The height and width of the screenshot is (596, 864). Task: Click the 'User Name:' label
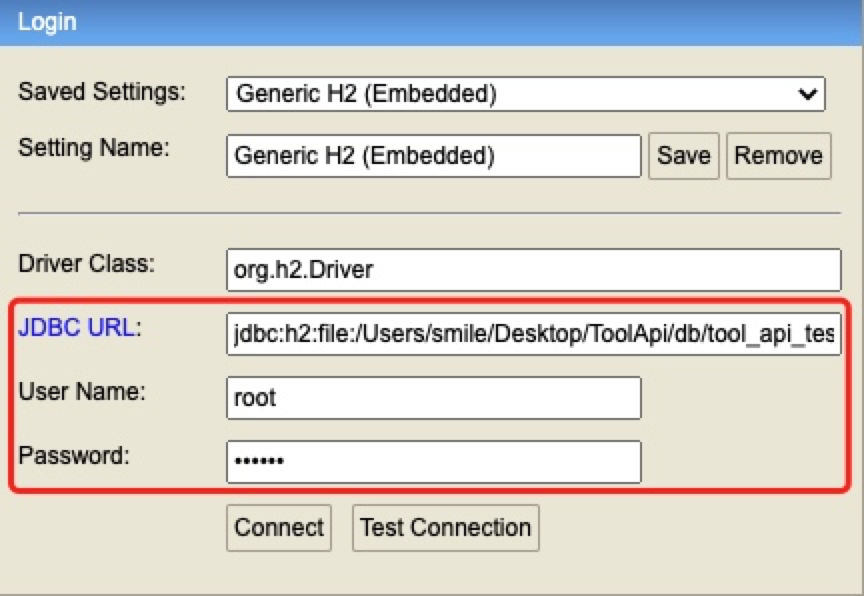coord(82,392)
